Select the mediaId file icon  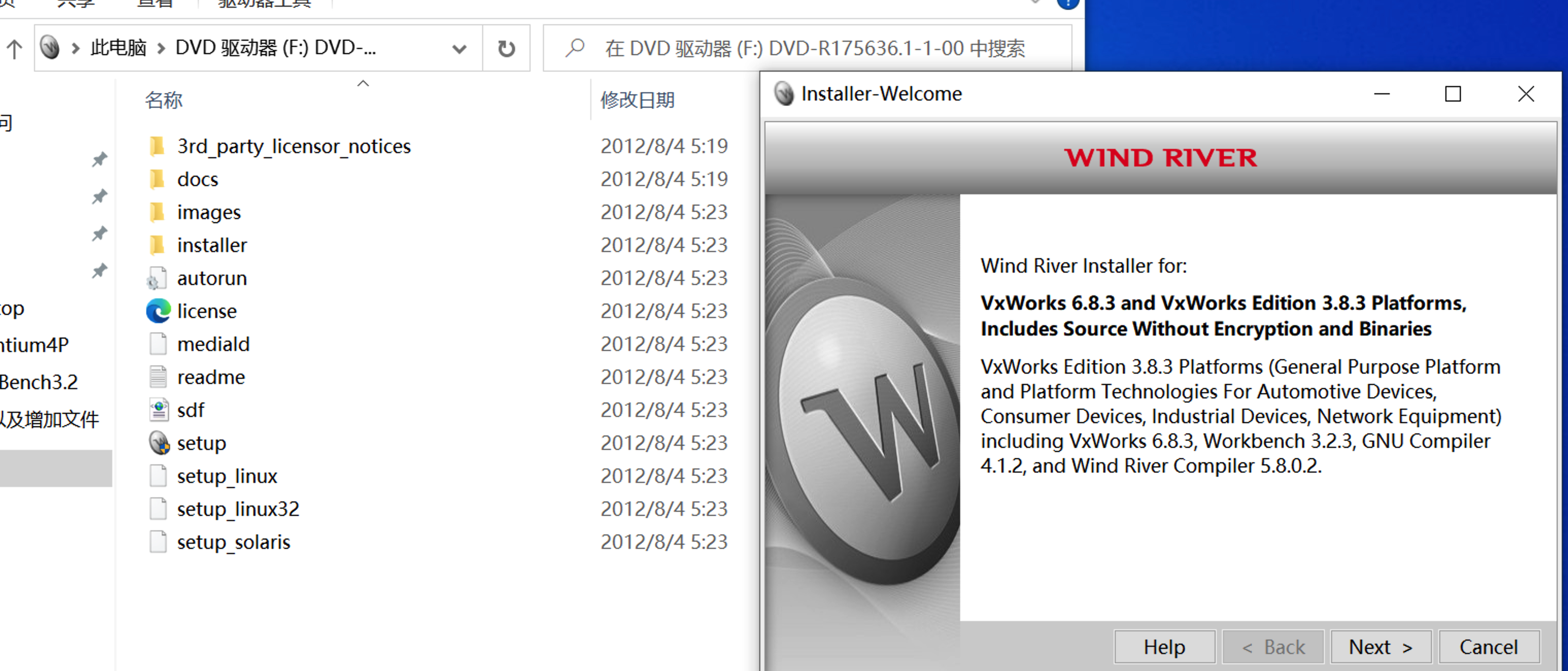point(158,344)
